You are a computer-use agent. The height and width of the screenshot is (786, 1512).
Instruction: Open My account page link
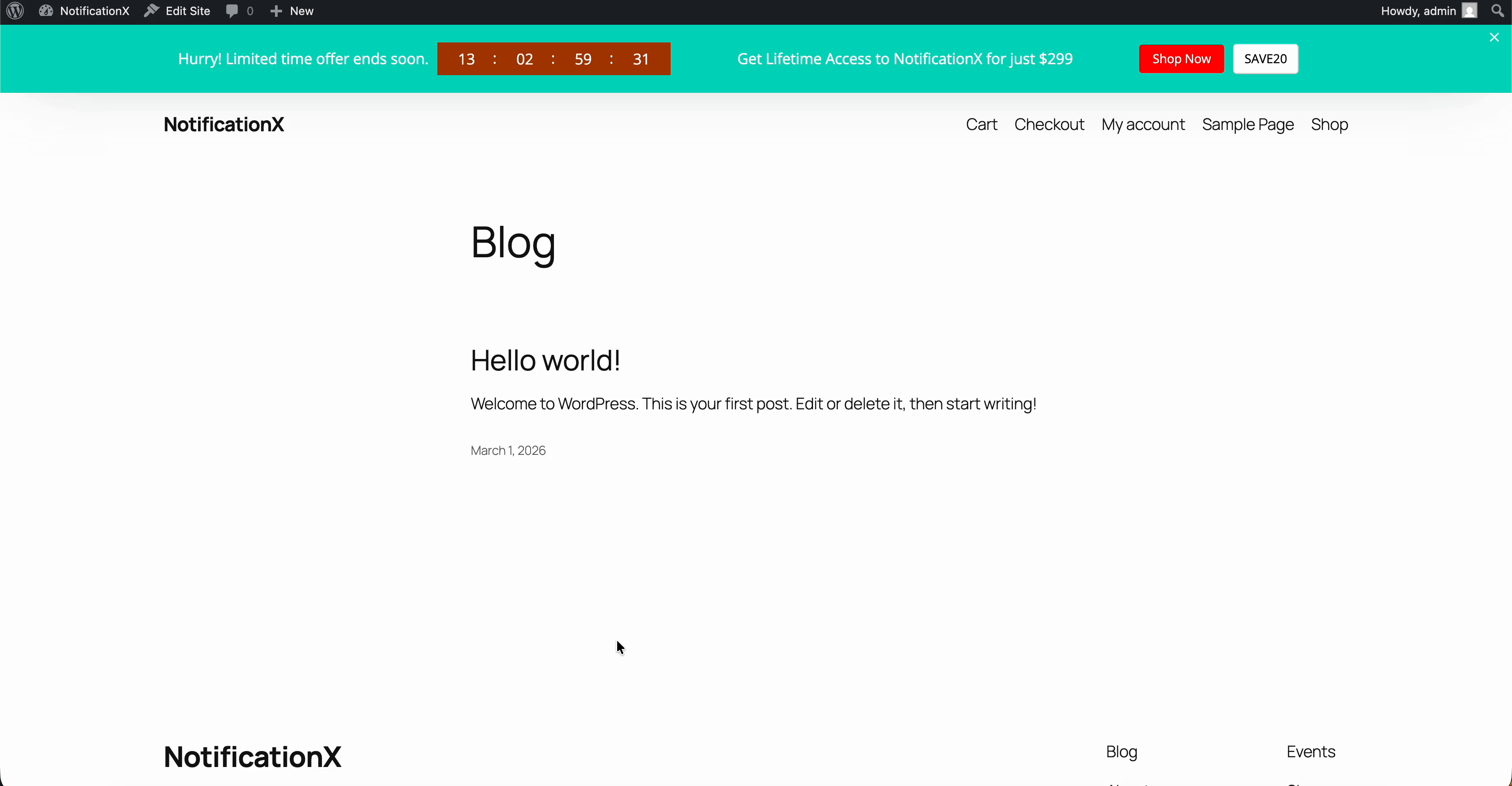pyautogui.click(x=1143, y=125)
